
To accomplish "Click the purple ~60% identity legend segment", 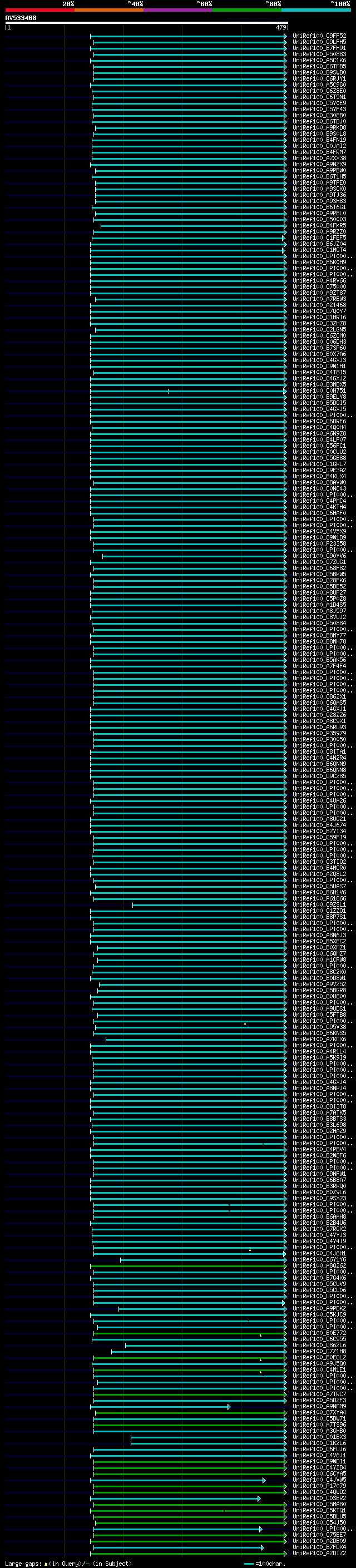I will tap(177, 10).
